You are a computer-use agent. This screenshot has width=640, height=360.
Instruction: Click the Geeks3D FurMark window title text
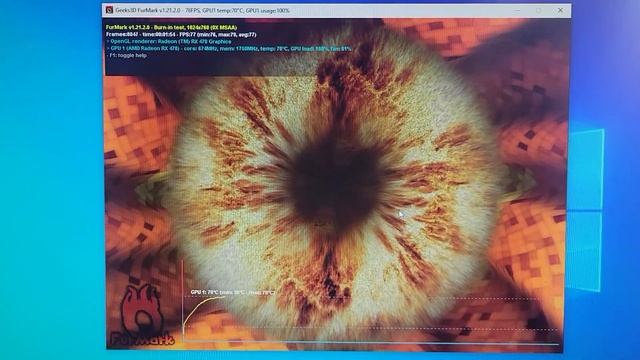[202, 11]
